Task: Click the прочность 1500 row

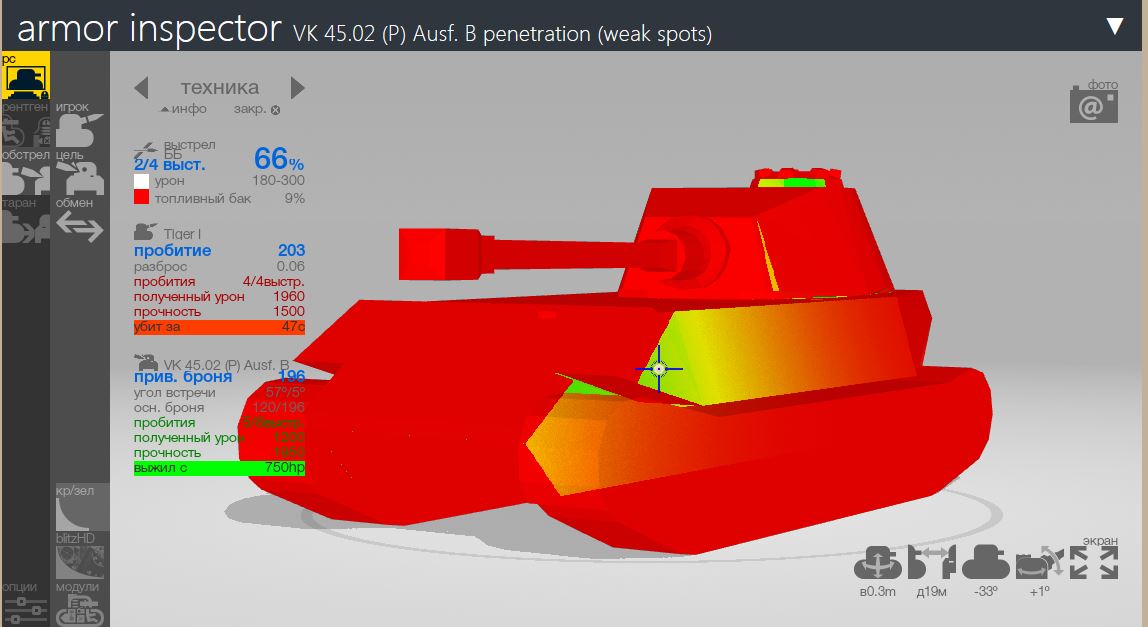Action: coord(219,311)
